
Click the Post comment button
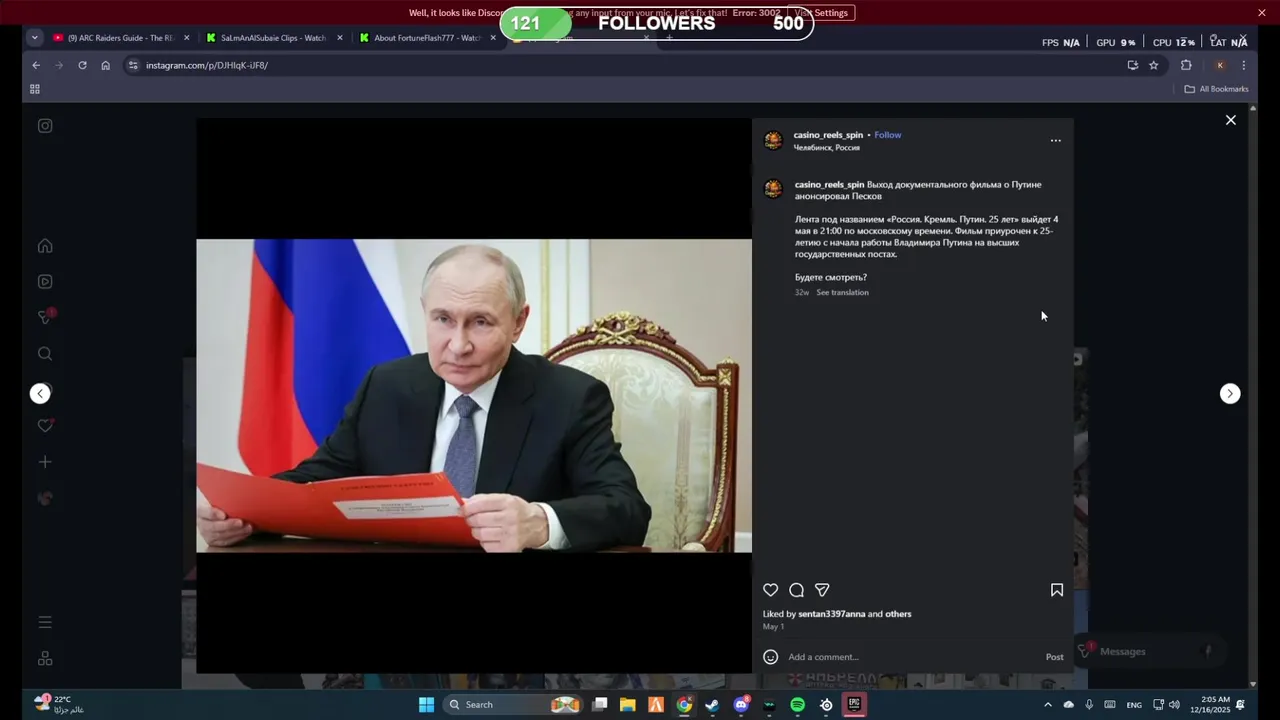(x=1054, y=657)
